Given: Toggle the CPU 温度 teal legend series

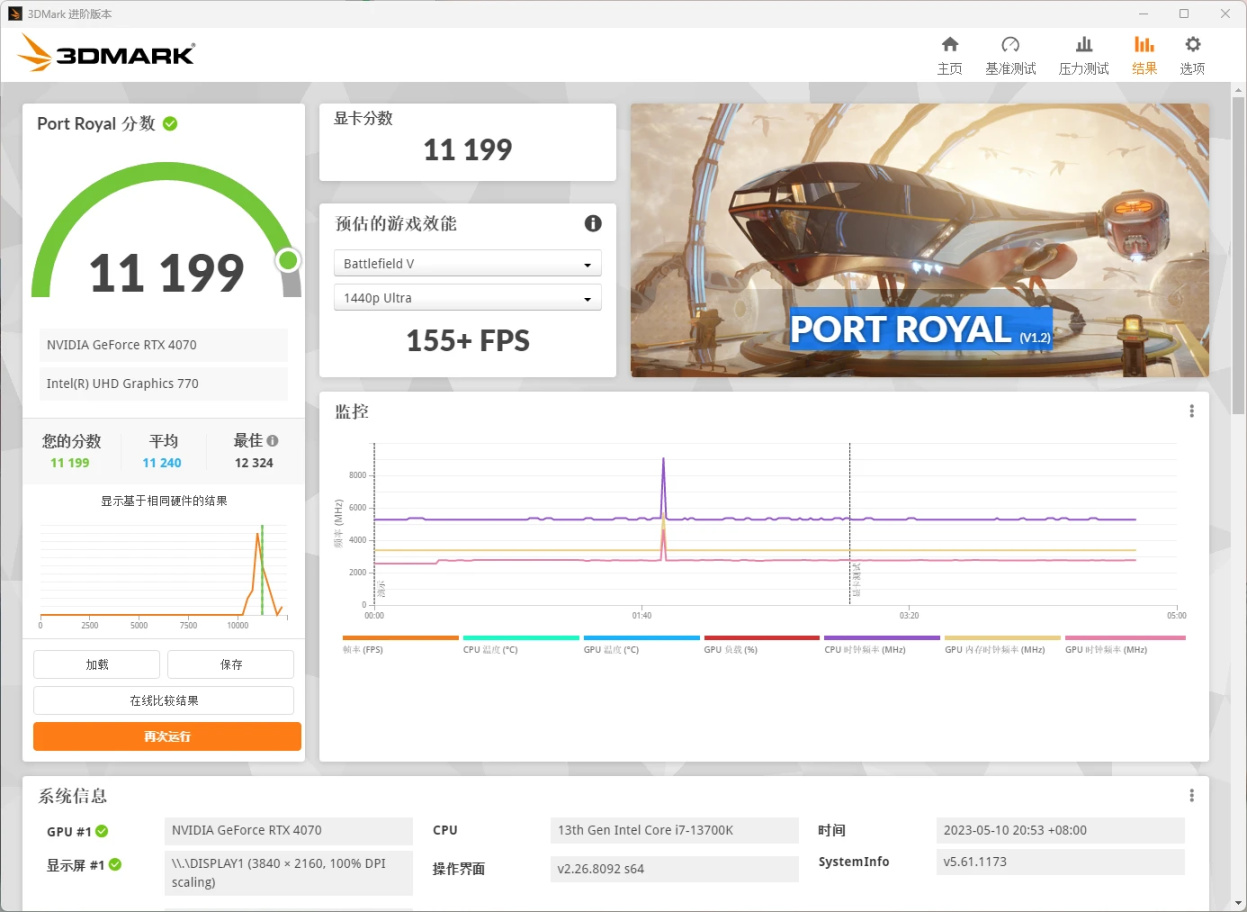Looking at the screenshot, I should click(x=521, y=644).
